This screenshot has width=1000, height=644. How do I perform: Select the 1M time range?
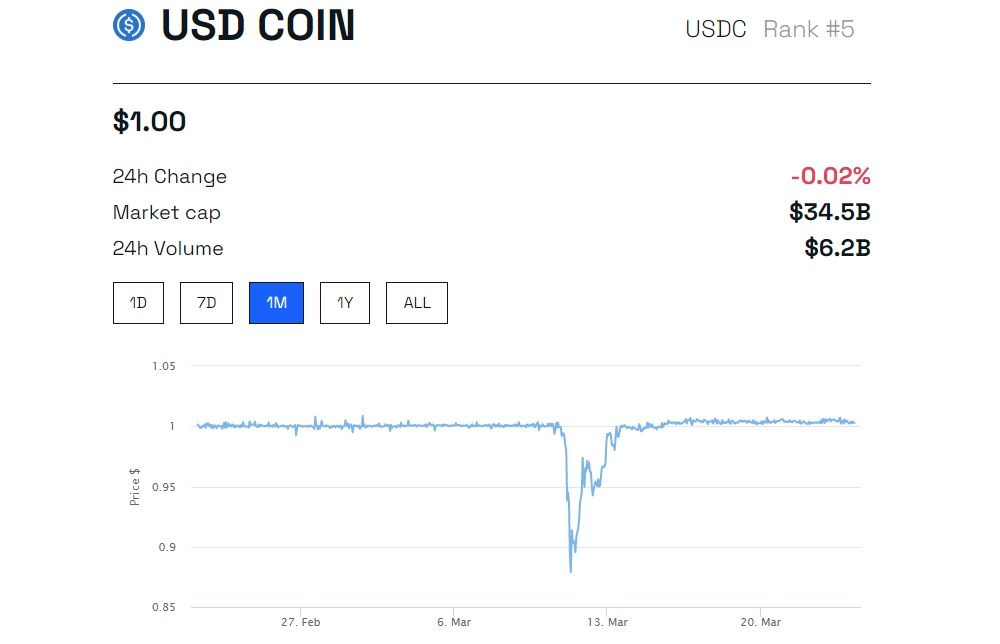pyautogui.click(x=276, y=303)
